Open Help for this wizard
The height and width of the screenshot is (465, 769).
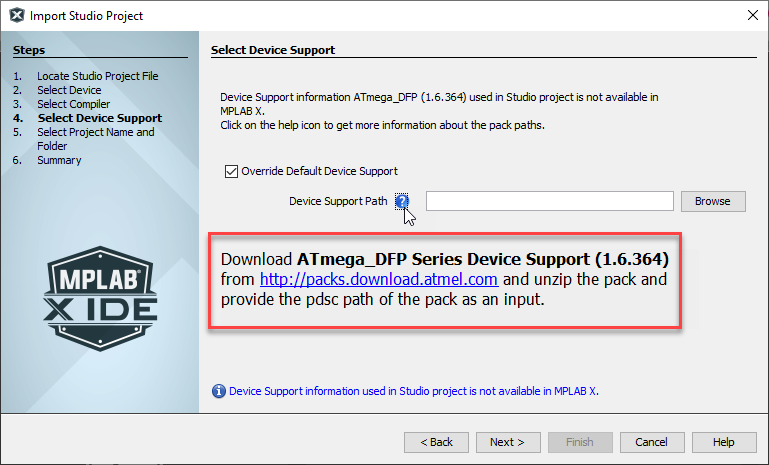coord(723,442)
